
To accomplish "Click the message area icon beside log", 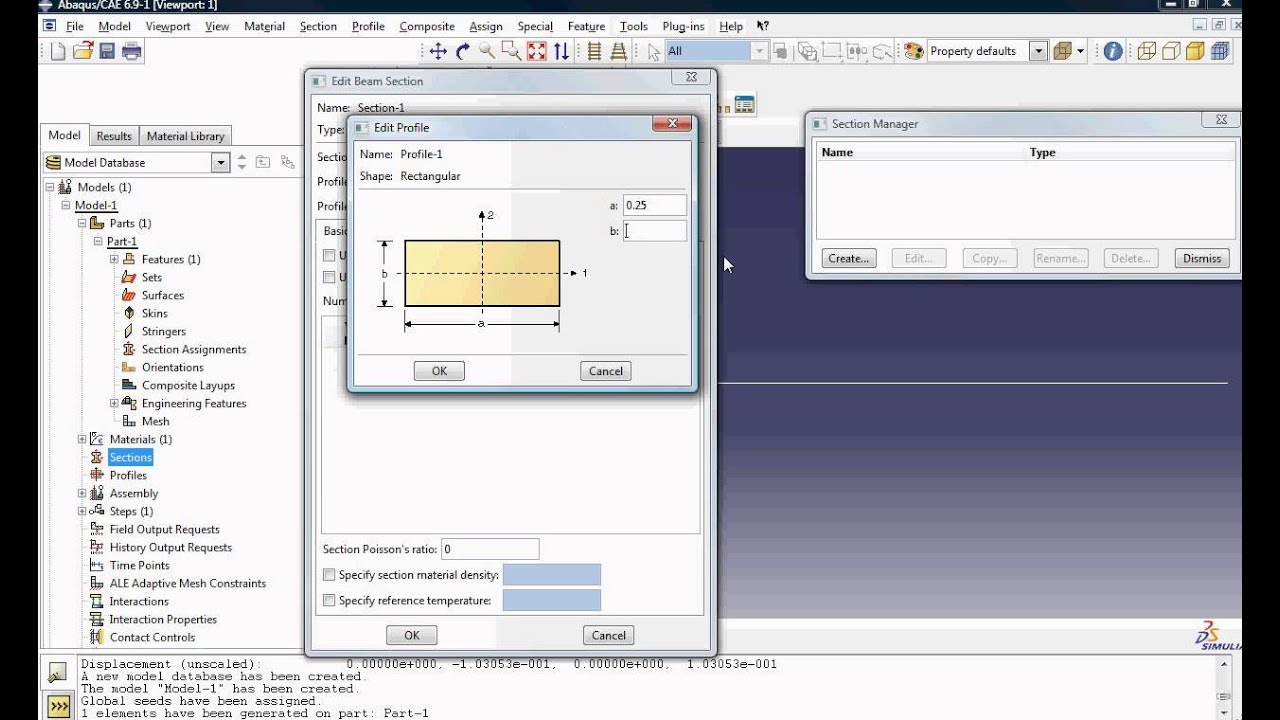I will point(59,673).
